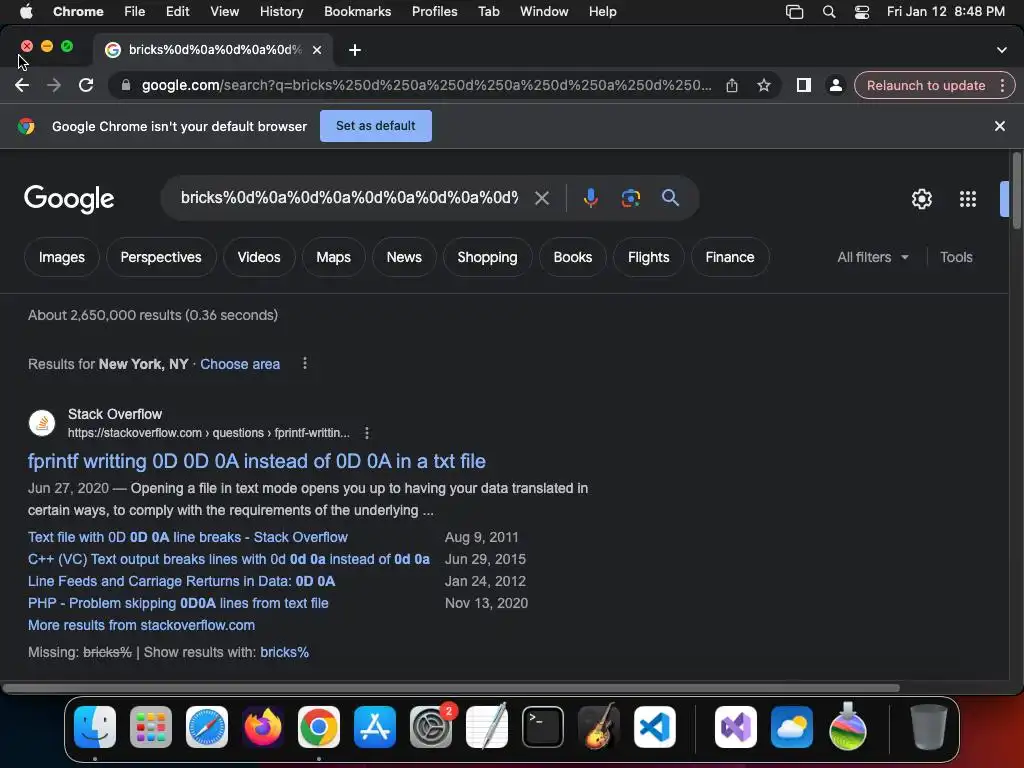1024x768 pixels.
Task: Share this page via share icon
Action: point(732,86)
